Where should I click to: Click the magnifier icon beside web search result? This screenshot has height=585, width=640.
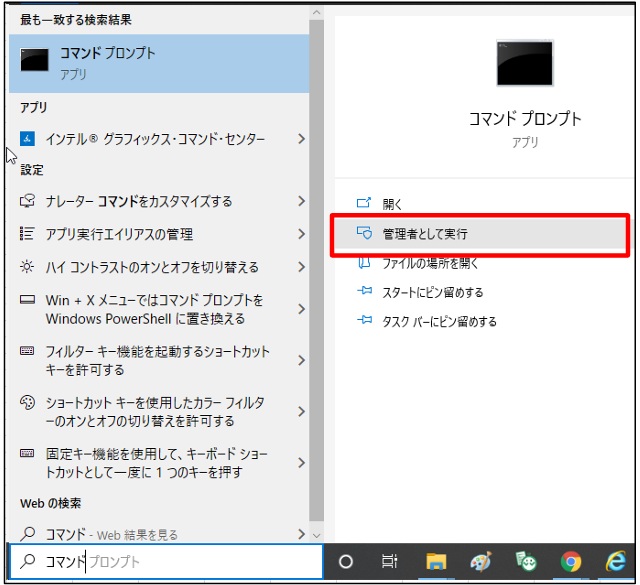pyautogui.click(x=27, y=534)
